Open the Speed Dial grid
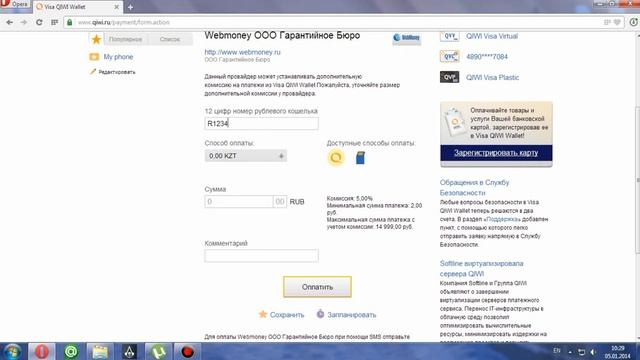The height and width of the screenshot is (360, 640). 54,22
